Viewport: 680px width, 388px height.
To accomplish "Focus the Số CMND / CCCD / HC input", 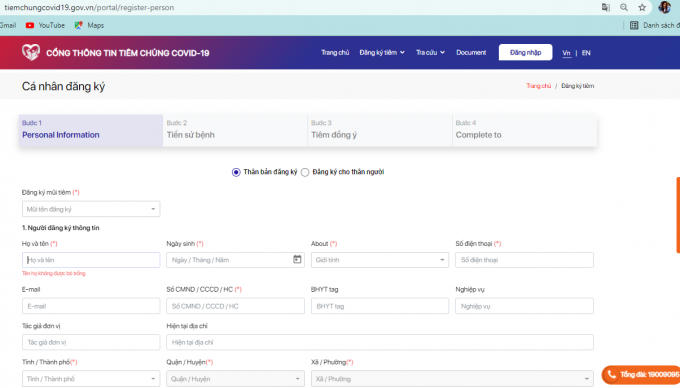I will point(235,306).
